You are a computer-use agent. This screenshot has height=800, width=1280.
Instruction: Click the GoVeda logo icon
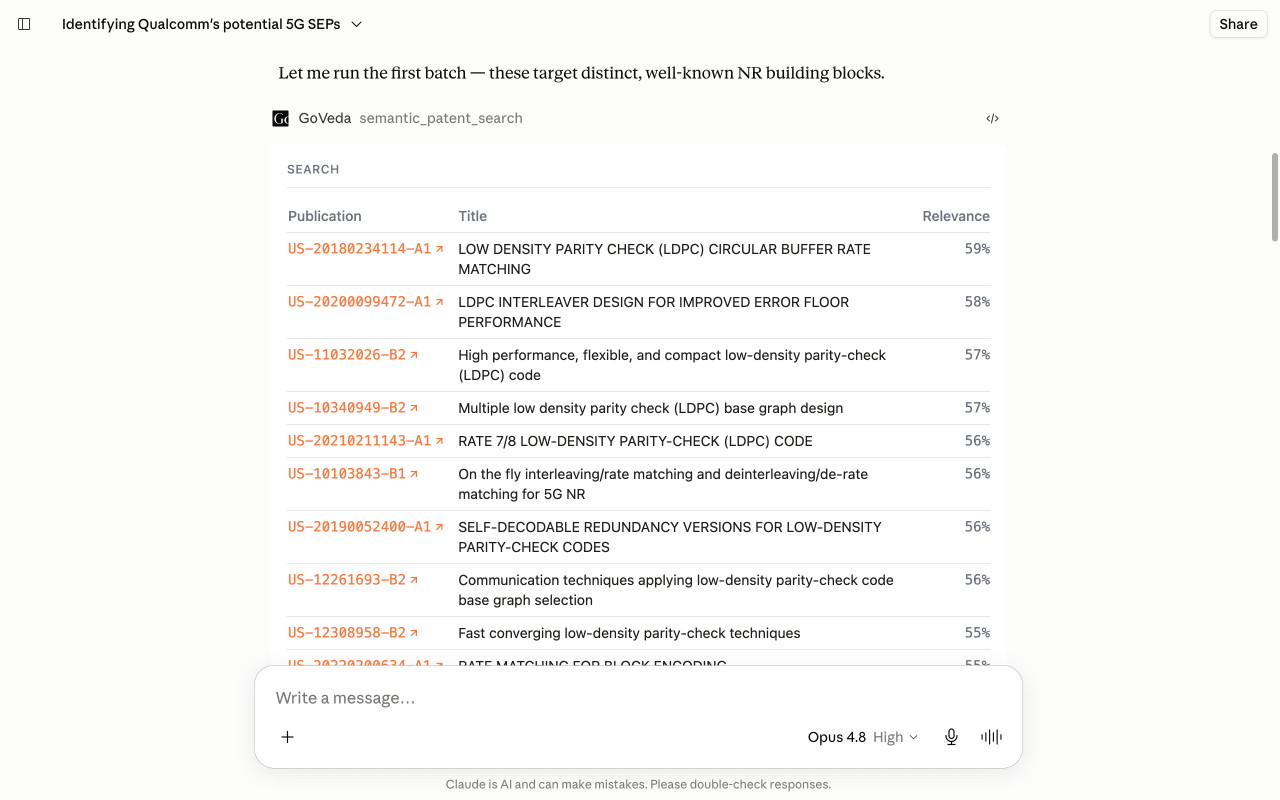pos(280,118)
